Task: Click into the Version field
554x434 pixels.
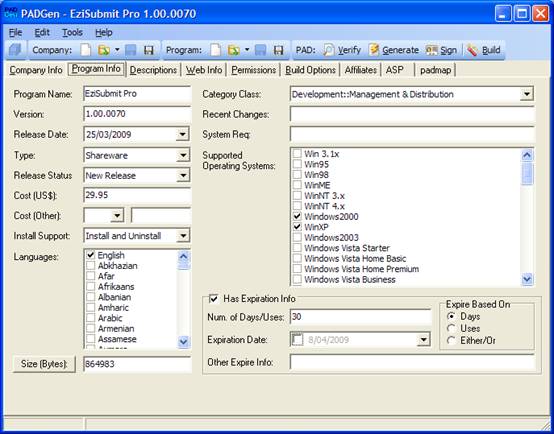Action: (137, 114)
